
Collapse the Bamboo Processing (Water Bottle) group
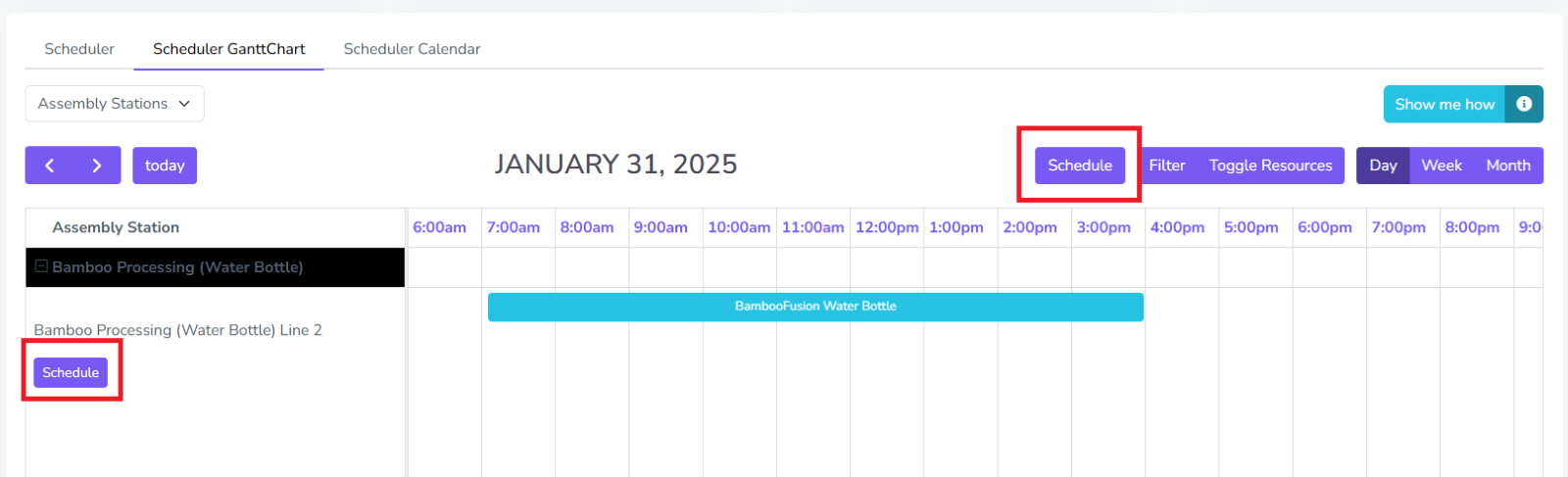(41, 266)
